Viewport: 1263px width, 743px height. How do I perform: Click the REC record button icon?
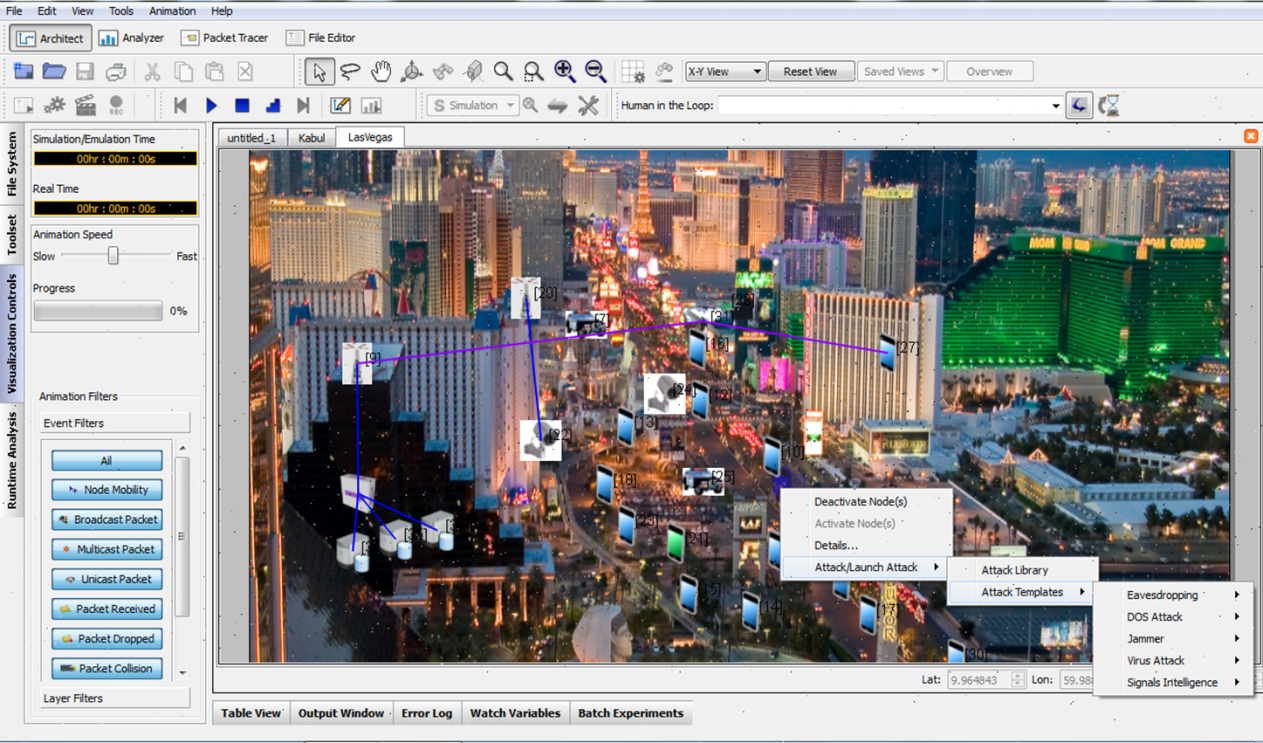116,105
